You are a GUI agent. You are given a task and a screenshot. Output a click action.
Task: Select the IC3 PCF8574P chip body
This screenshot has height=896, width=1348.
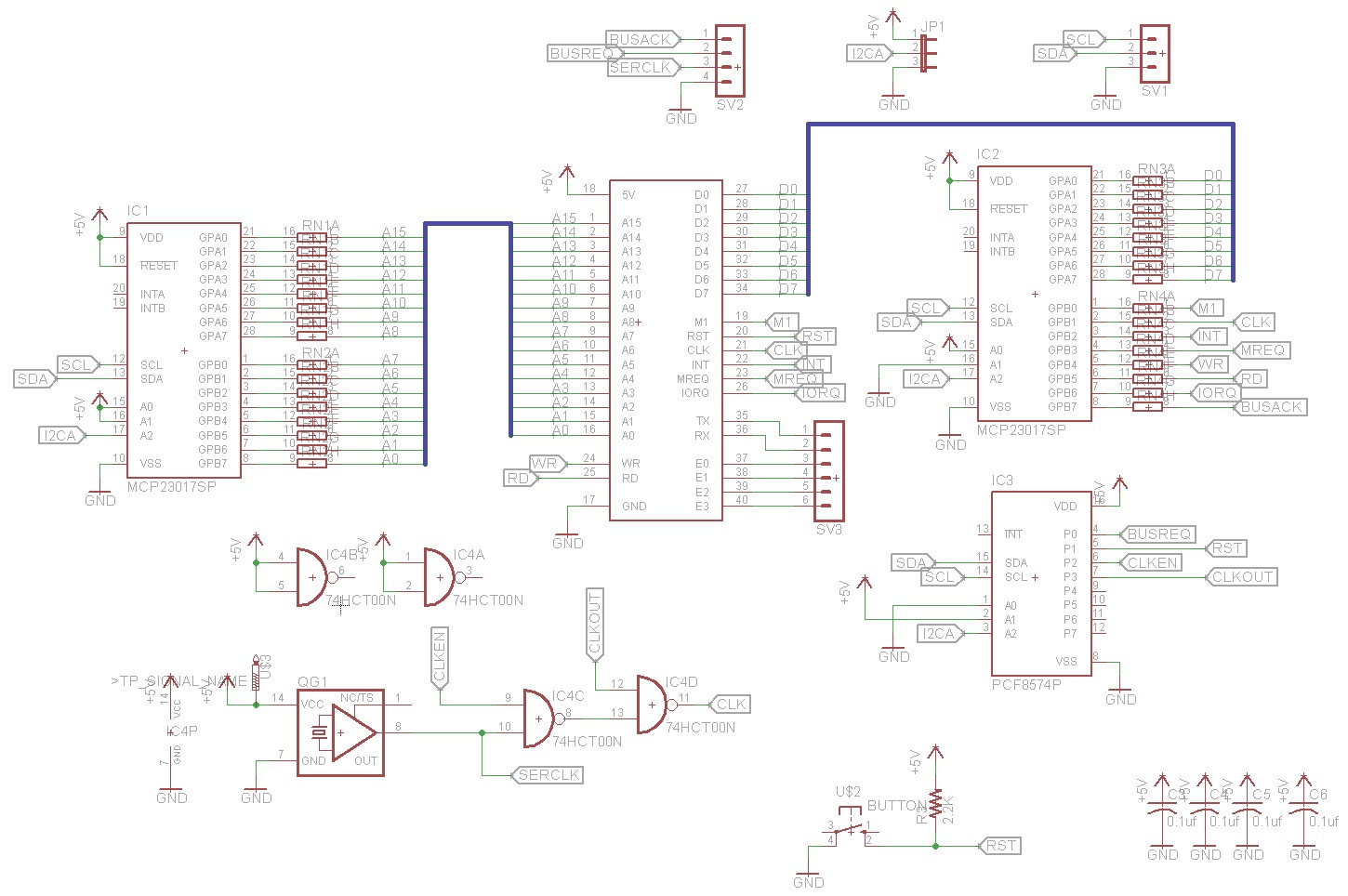click(x=1040, y=584)
